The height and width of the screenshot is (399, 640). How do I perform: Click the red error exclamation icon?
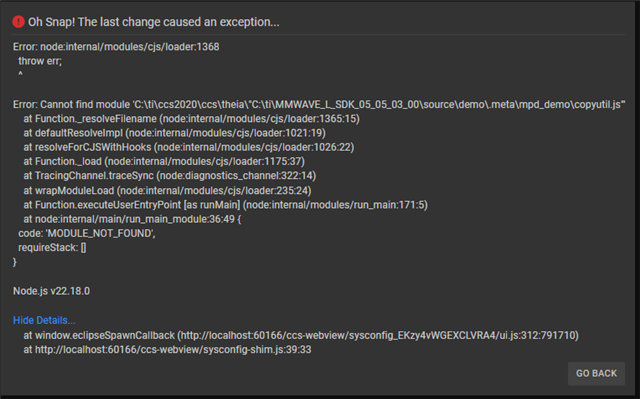18,22
